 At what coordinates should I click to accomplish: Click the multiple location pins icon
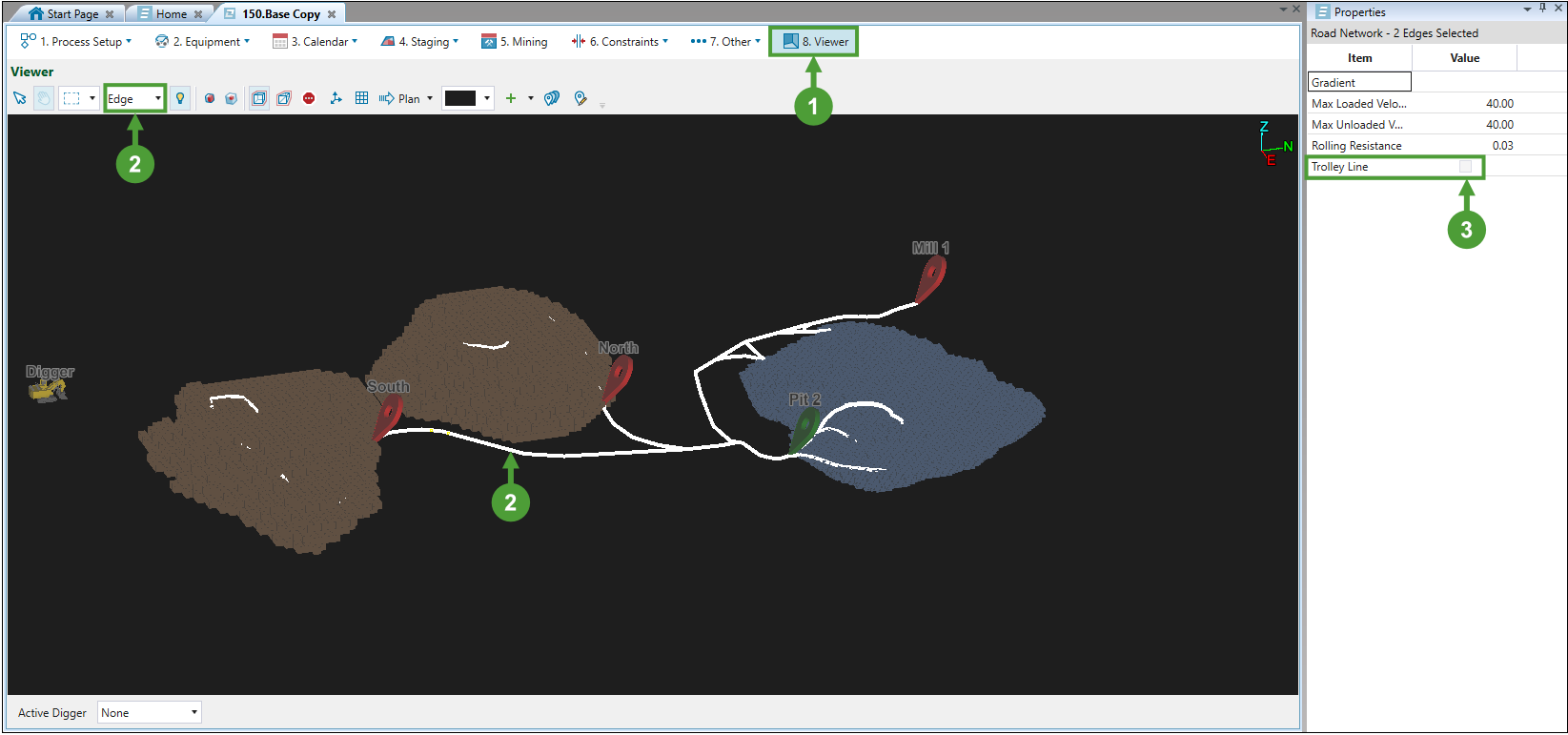click(552, 98)
